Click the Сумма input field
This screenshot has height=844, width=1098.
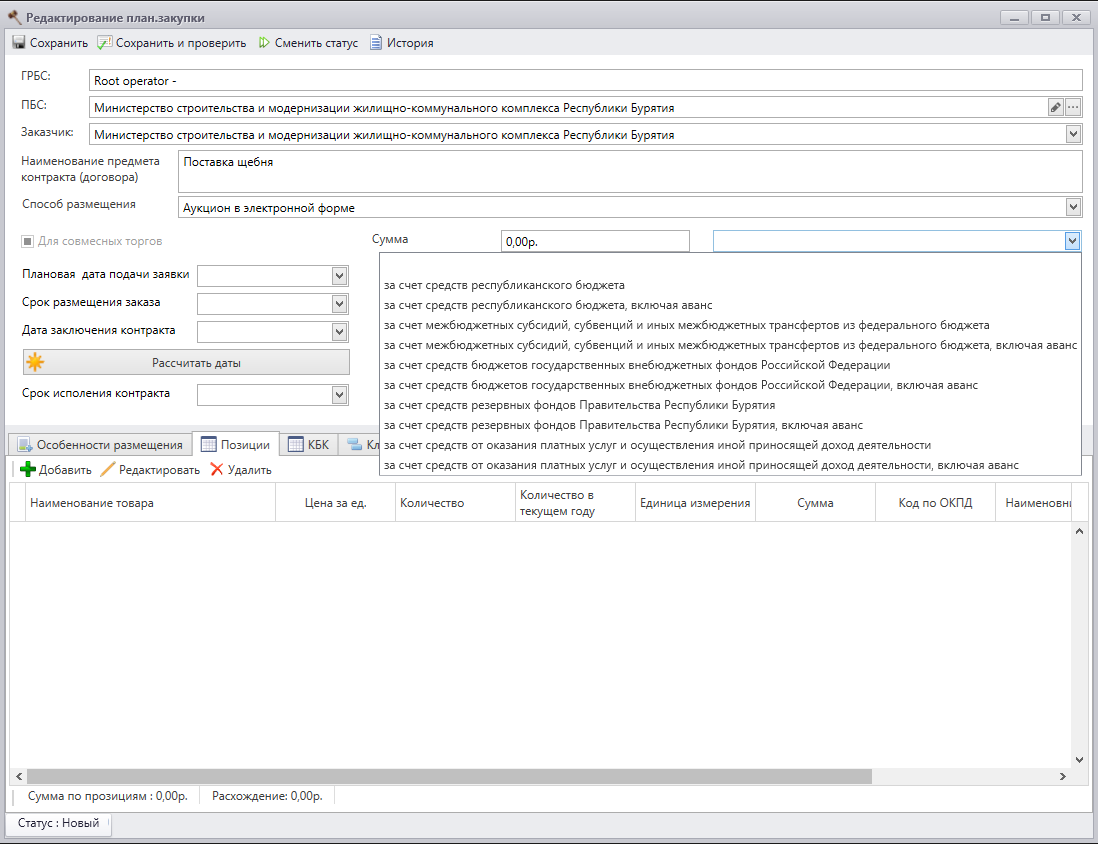(595, 242)
